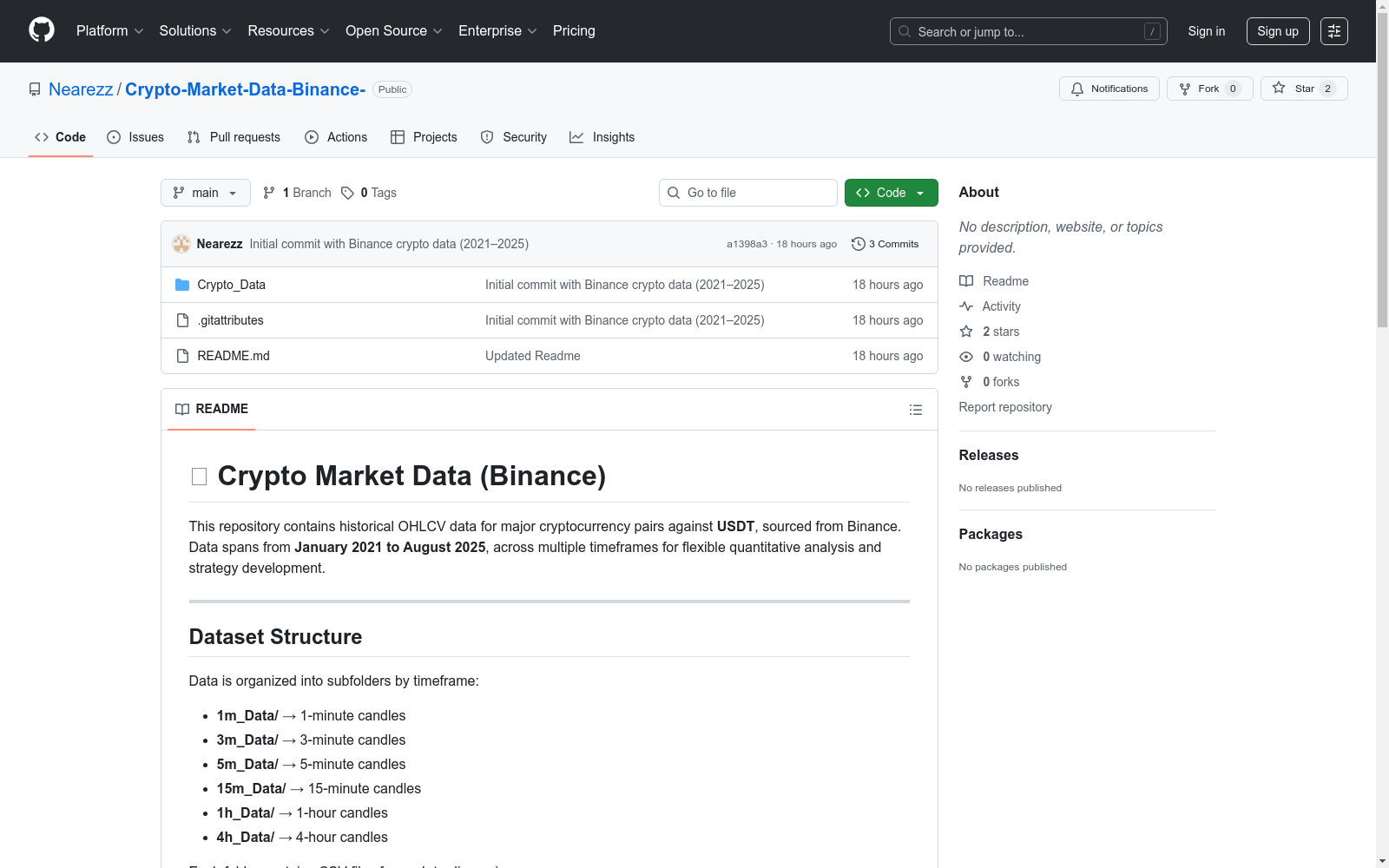Click the Sign in link
This screenshot has width=1389, height=868.
coord(1207,31)
